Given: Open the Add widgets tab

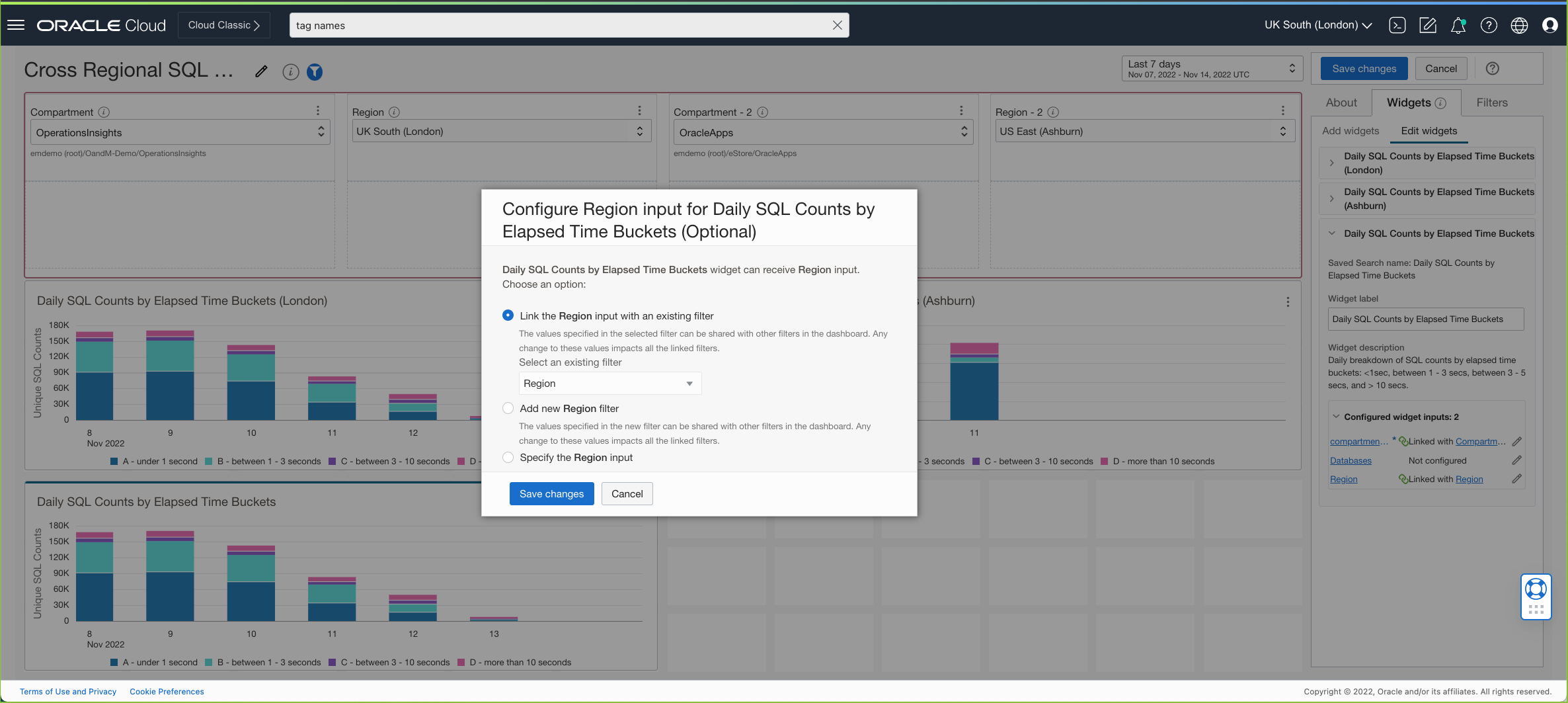Looking at the screenshot, I should [x=1351, y=131].
